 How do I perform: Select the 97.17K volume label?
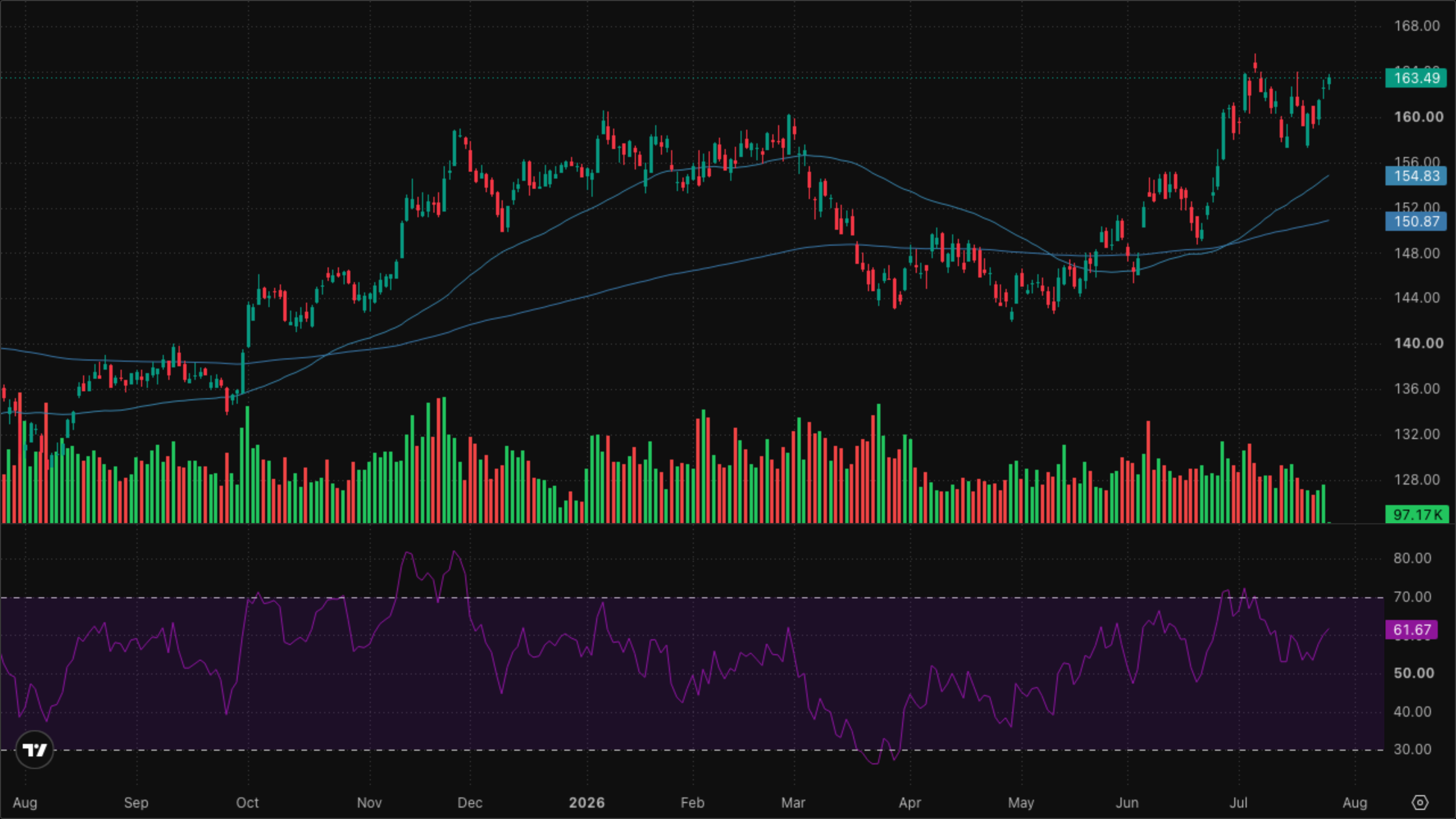[1417, 515]
